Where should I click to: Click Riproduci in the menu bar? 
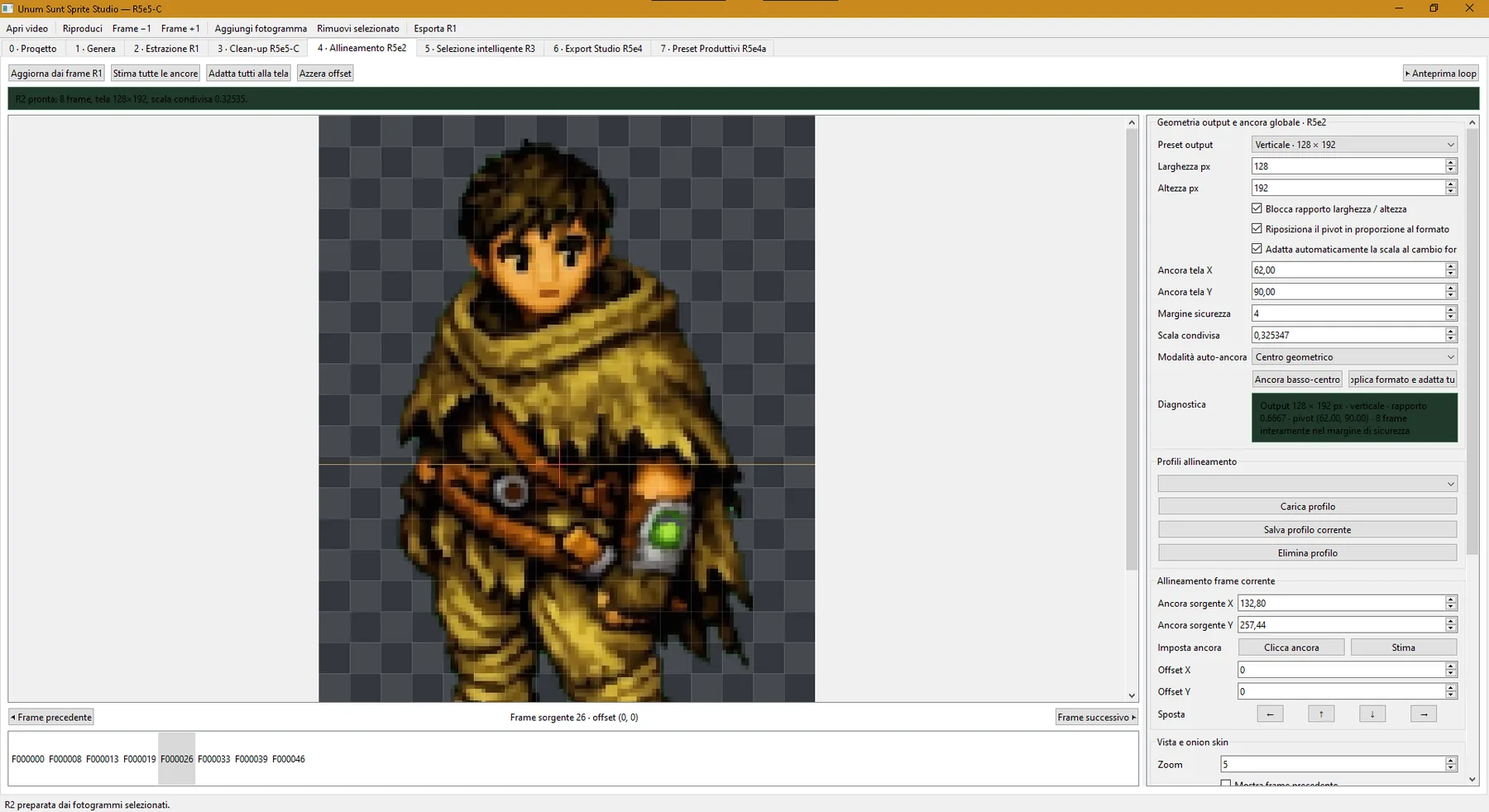(x=83, y=28)
